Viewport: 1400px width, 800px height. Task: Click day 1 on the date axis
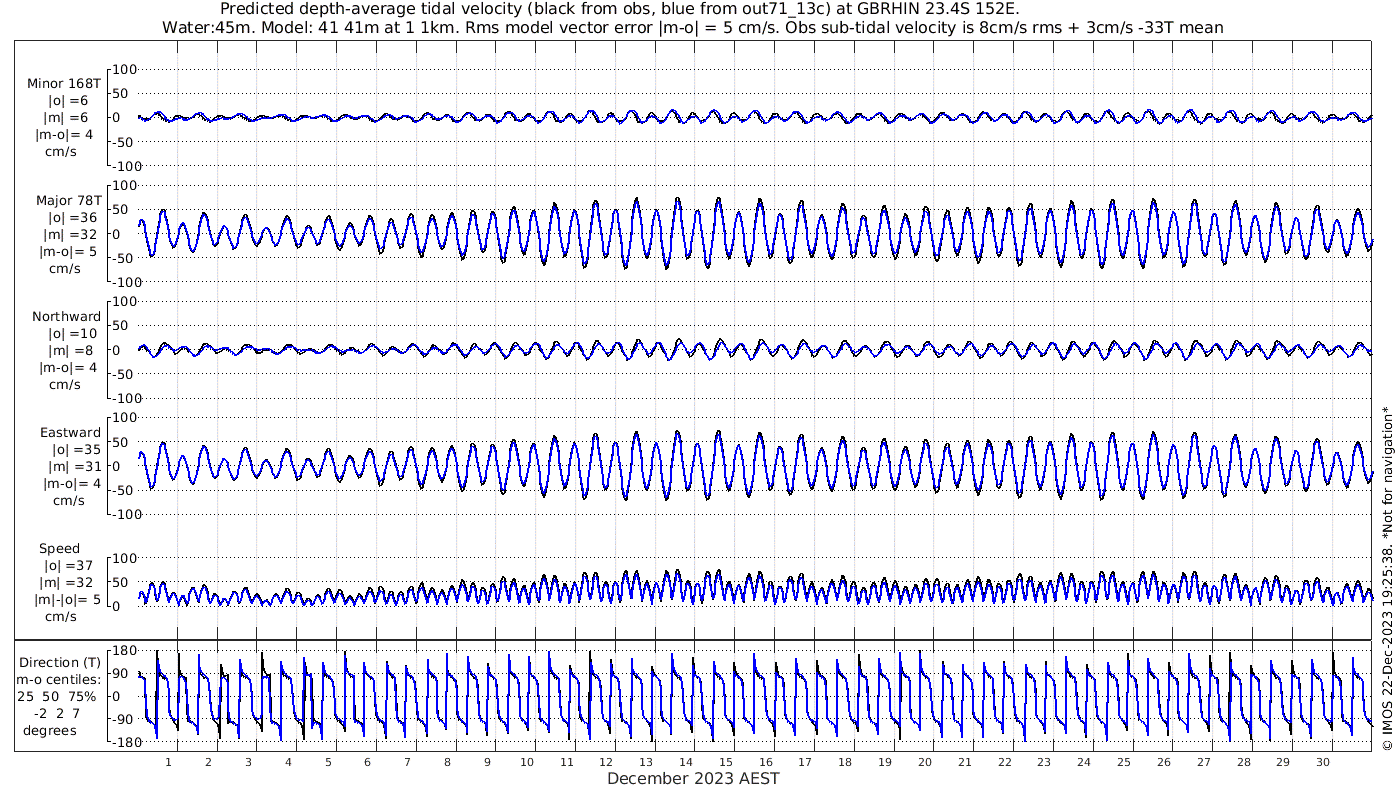click(x=168, y=762)
